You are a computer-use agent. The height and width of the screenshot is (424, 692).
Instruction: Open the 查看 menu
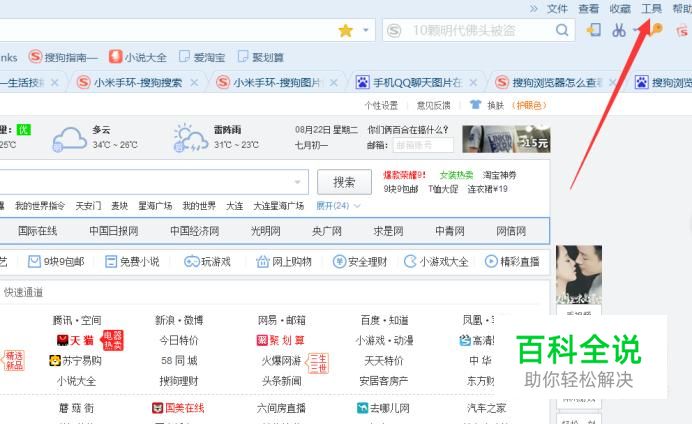[589, 9]
